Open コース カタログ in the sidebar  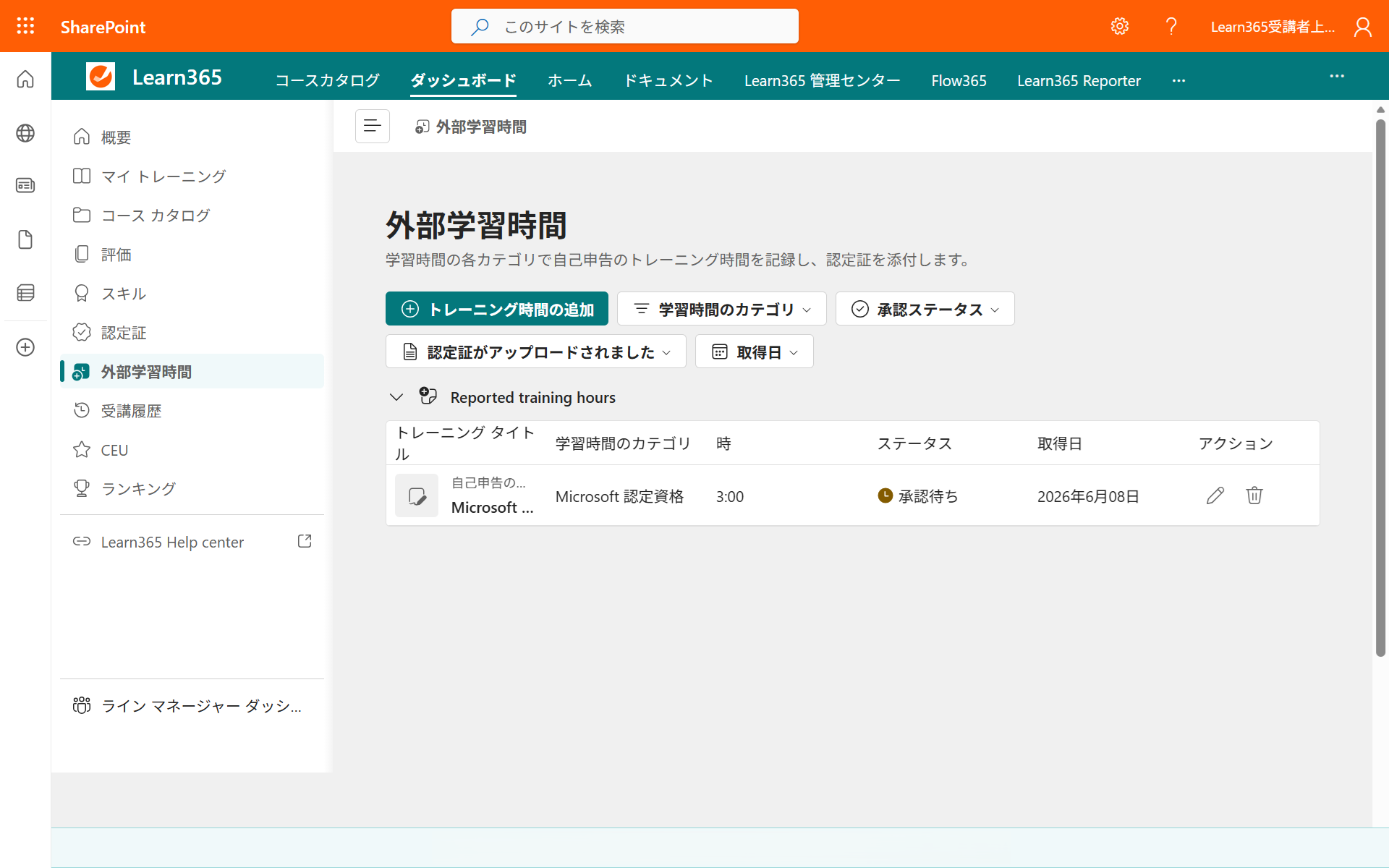(192, 215)
